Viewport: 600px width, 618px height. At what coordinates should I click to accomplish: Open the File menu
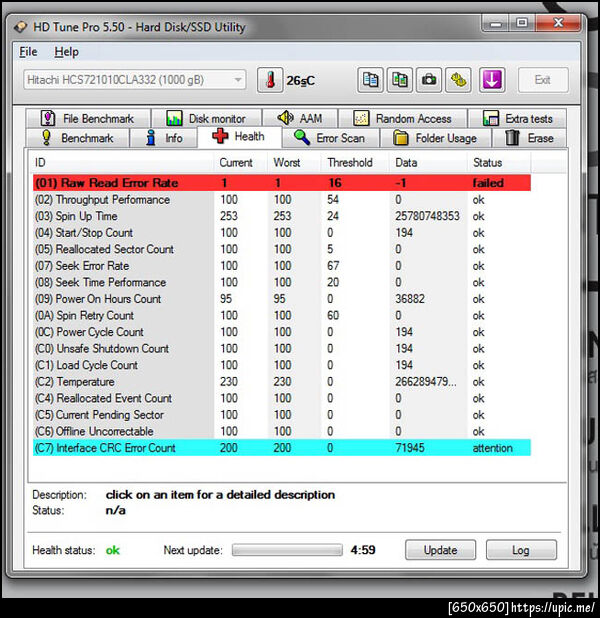pyautogui.click(x=28, y=52)
